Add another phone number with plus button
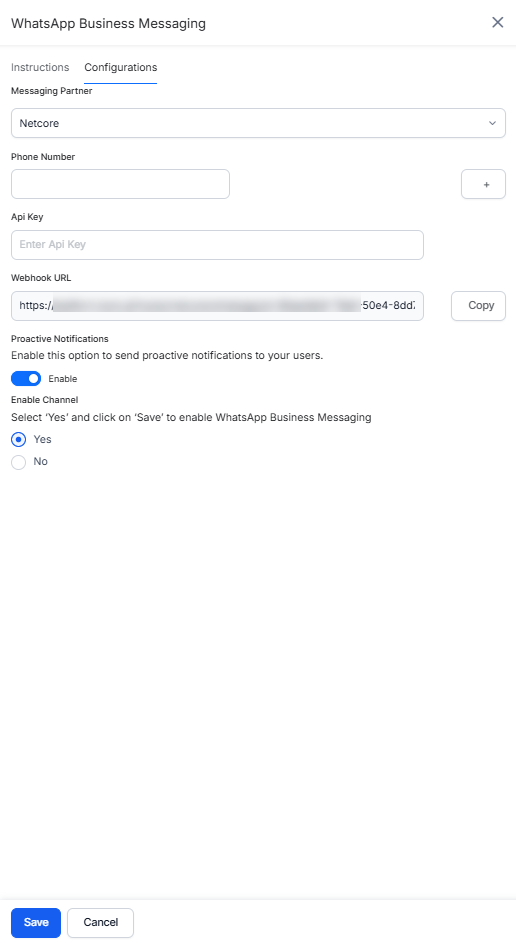The width and height of the screenshot is (516, 943). [483, 184]
